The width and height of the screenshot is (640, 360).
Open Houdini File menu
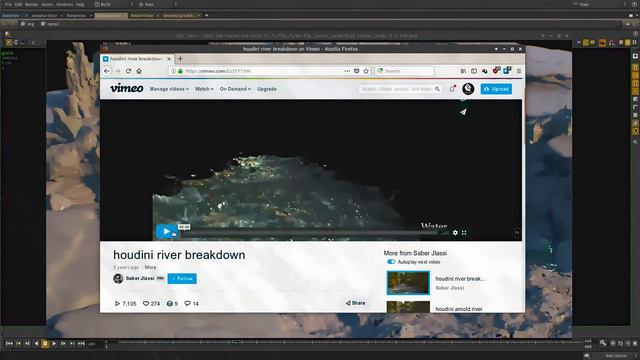8,4
